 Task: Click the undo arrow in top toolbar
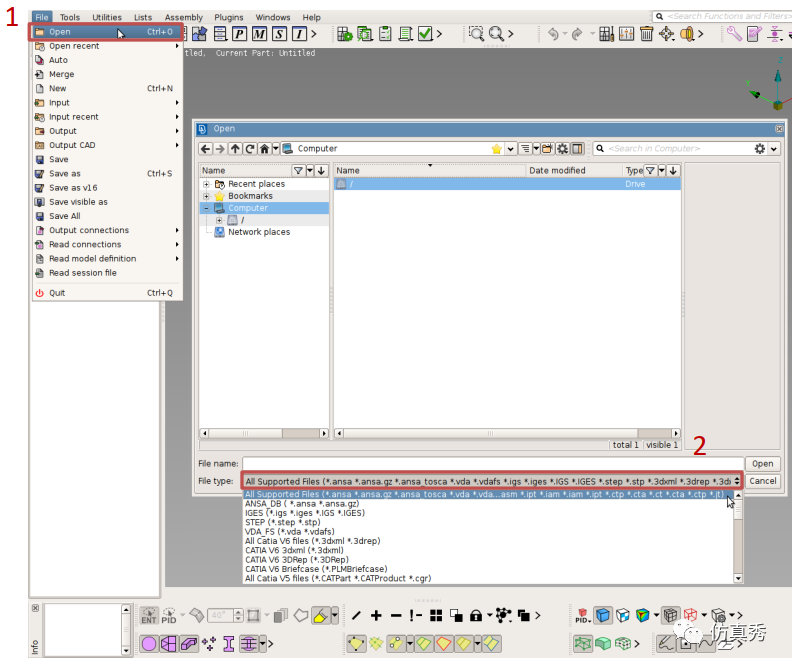554,34
